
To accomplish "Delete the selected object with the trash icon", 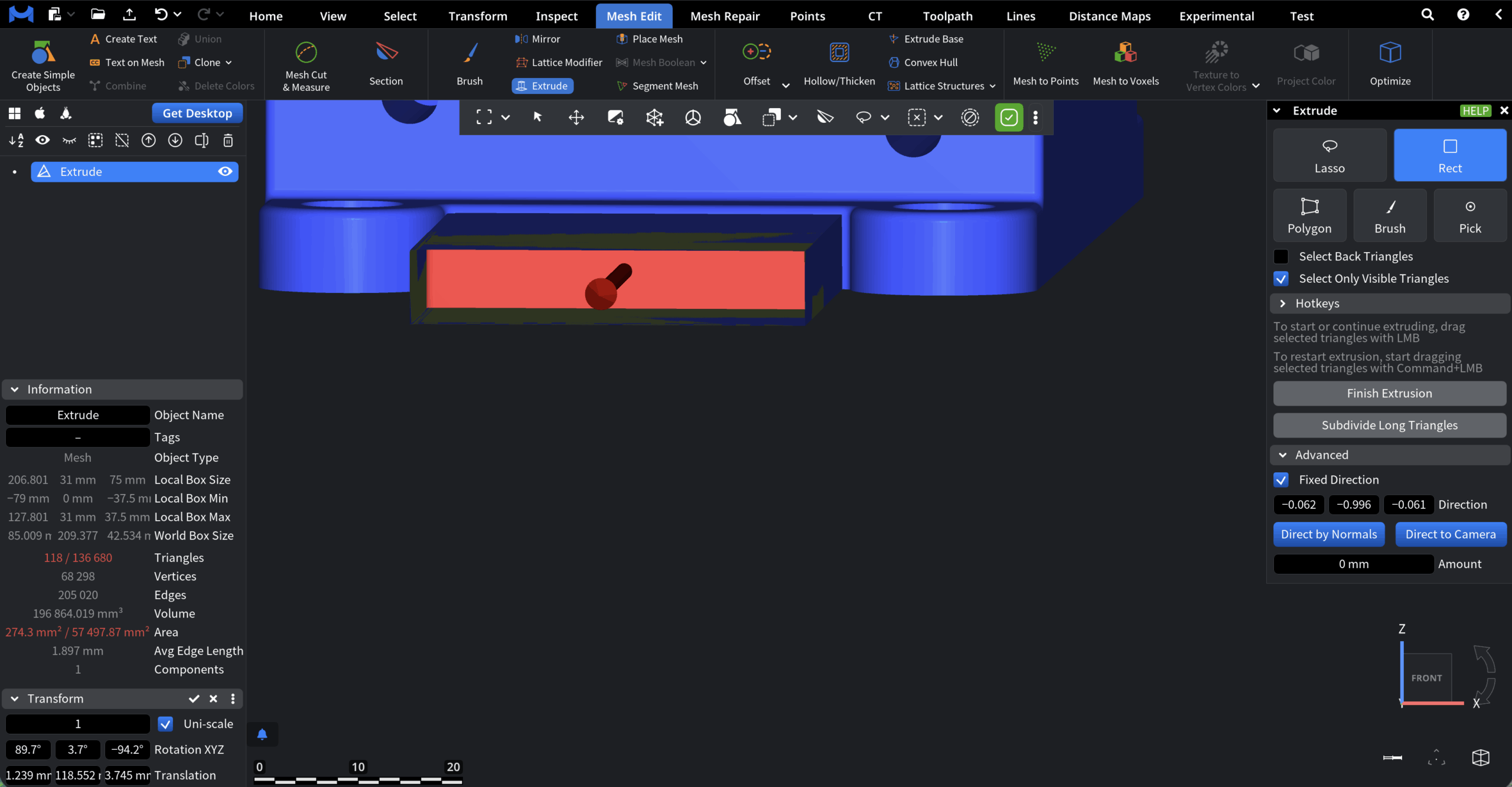I will pos(228,141).
